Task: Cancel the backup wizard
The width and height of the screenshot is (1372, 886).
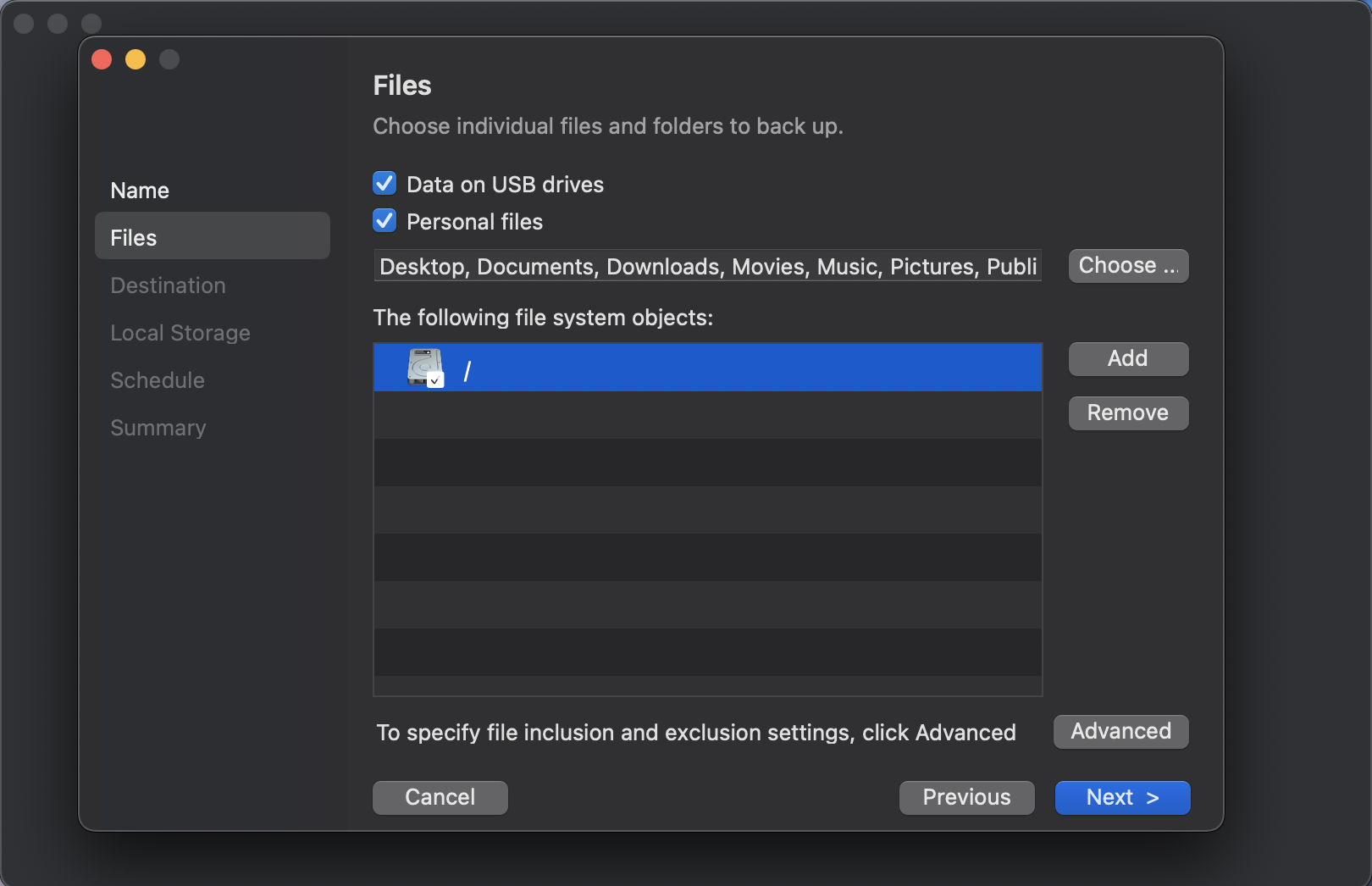Action: point(440,798)
